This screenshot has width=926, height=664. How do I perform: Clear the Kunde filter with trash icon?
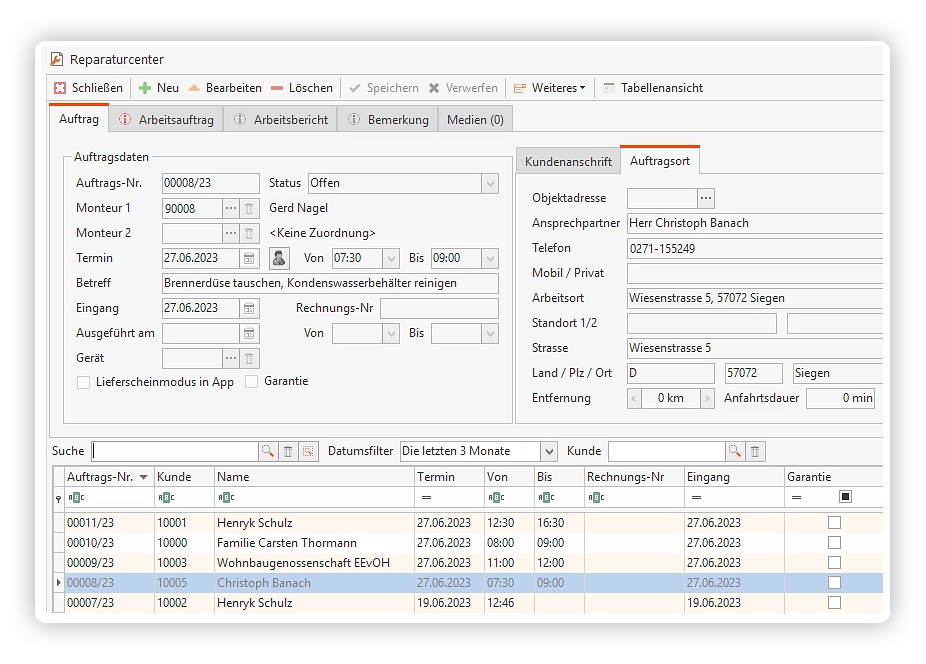pos(756,452)
